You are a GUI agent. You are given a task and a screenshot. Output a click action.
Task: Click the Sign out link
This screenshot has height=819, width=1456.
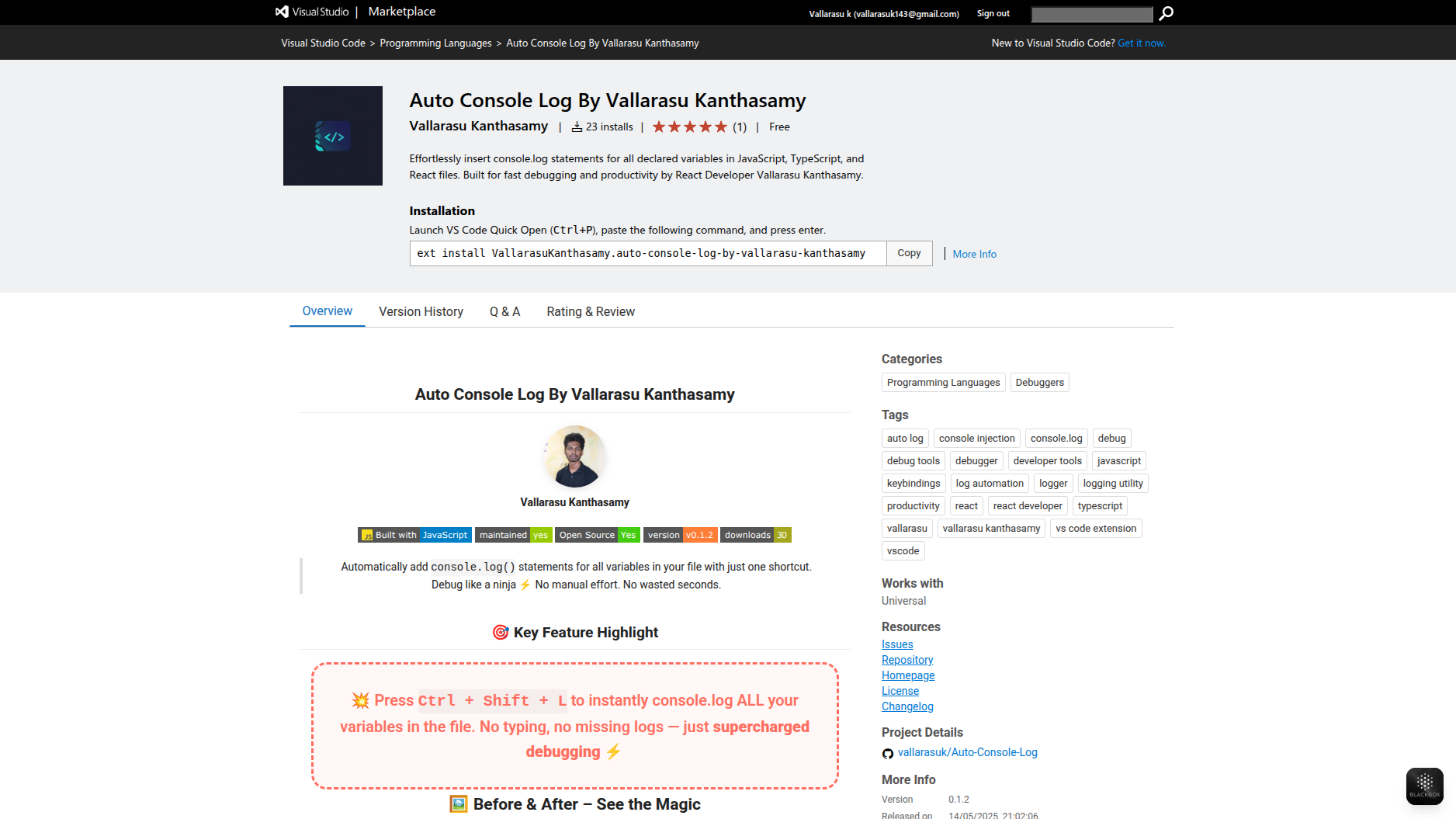point(992,13)
